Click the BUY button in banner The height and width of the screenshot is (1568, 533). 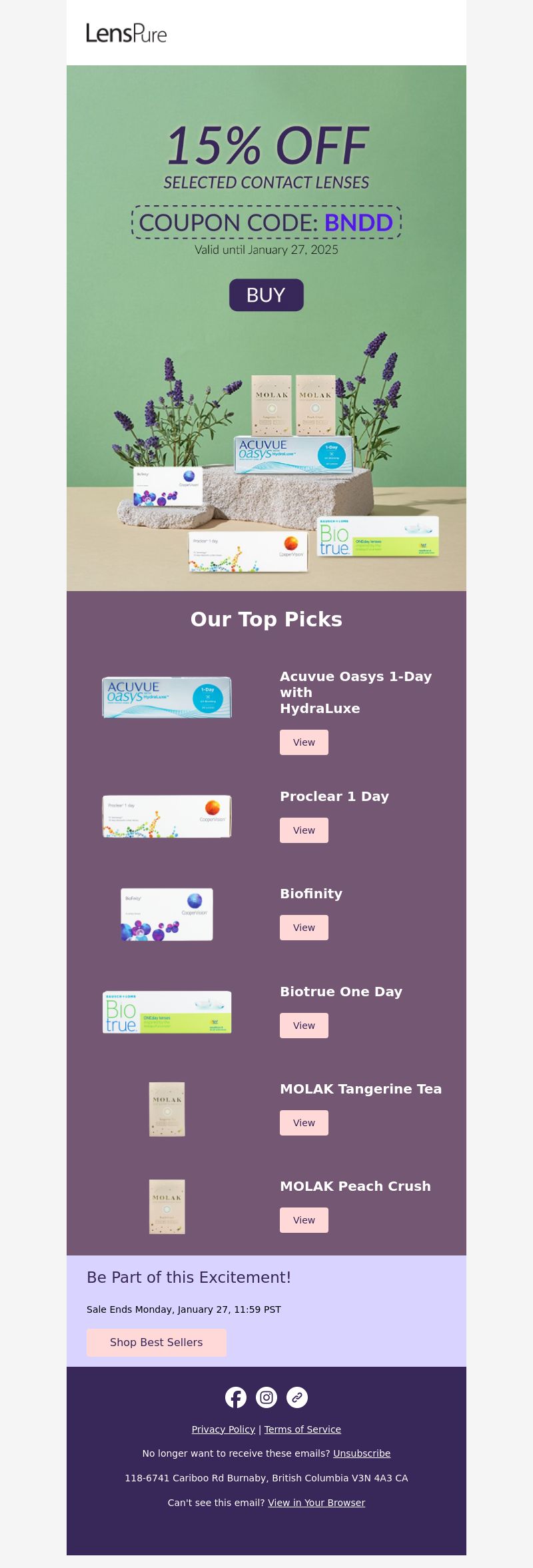pyautogui.click(x=266, y=295)
